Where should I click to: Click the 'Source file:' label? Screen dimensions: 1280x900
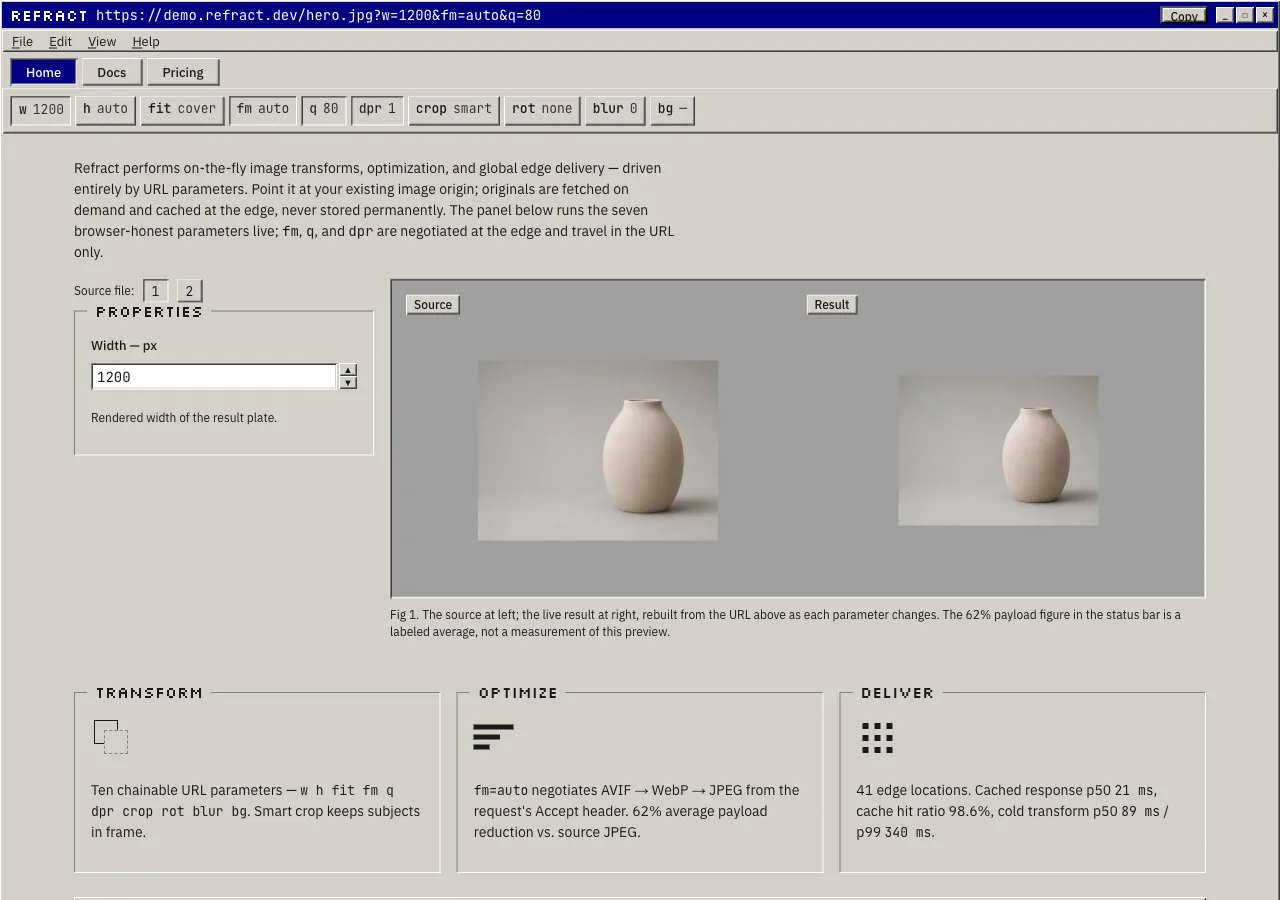point(104,291)
